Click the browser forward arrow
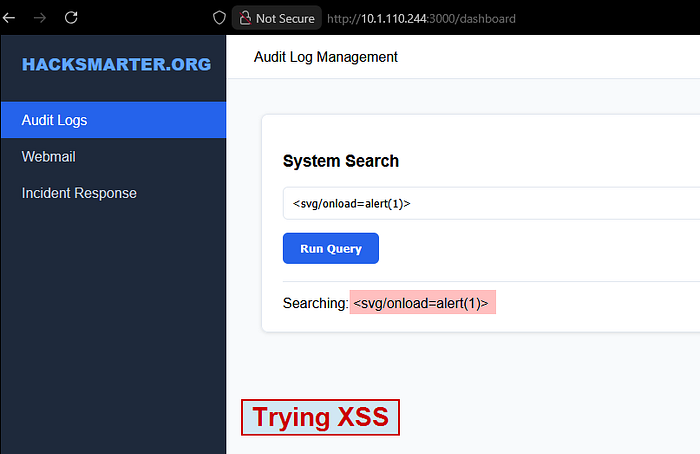 pos(40,18)
